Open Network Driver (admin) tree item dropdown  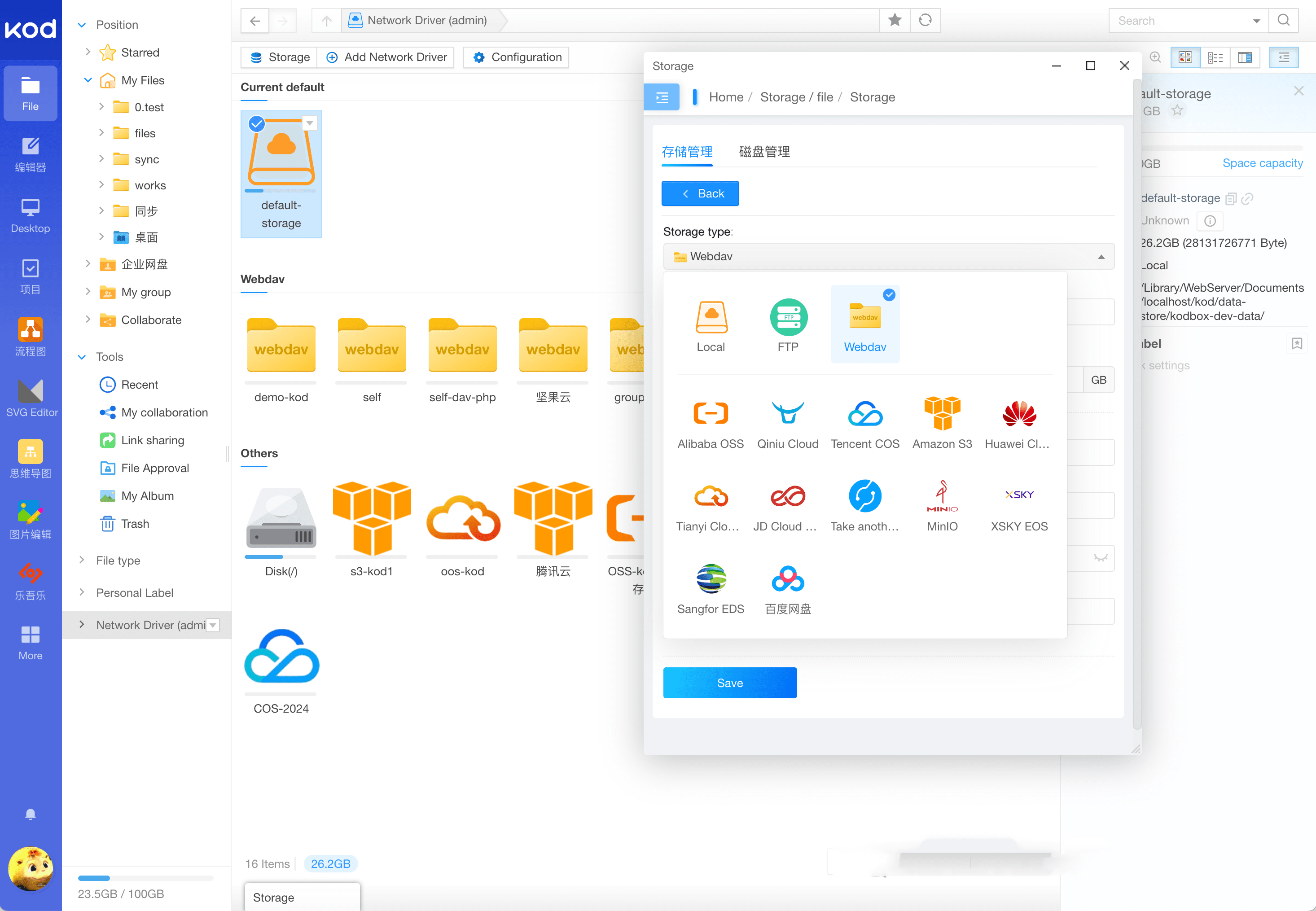[x=213, y=625]
